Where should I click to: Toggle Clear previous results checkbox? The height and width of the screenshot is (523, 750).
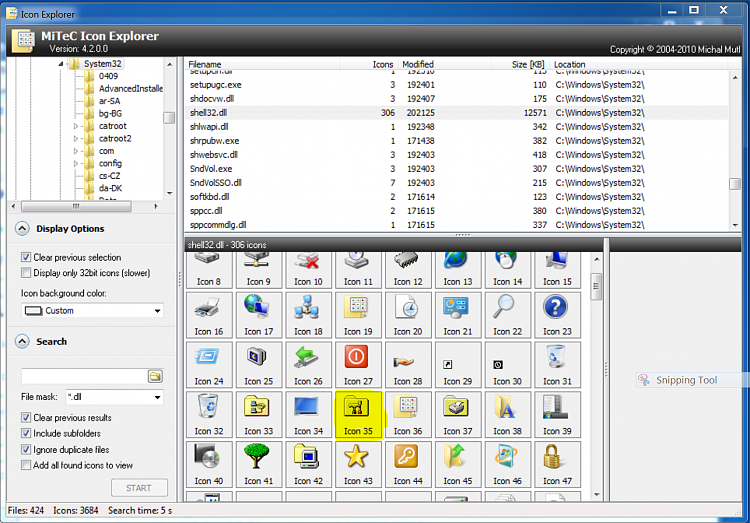click(x=26, y=418)
